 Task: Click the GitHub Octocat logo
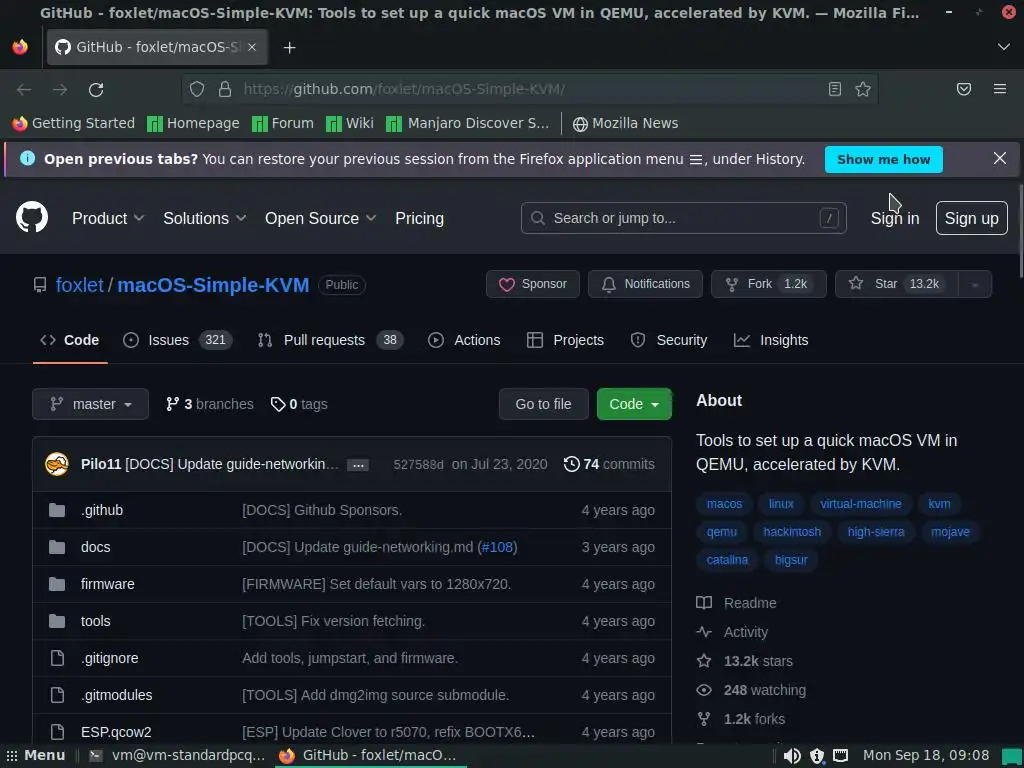[x=31, y=217]
